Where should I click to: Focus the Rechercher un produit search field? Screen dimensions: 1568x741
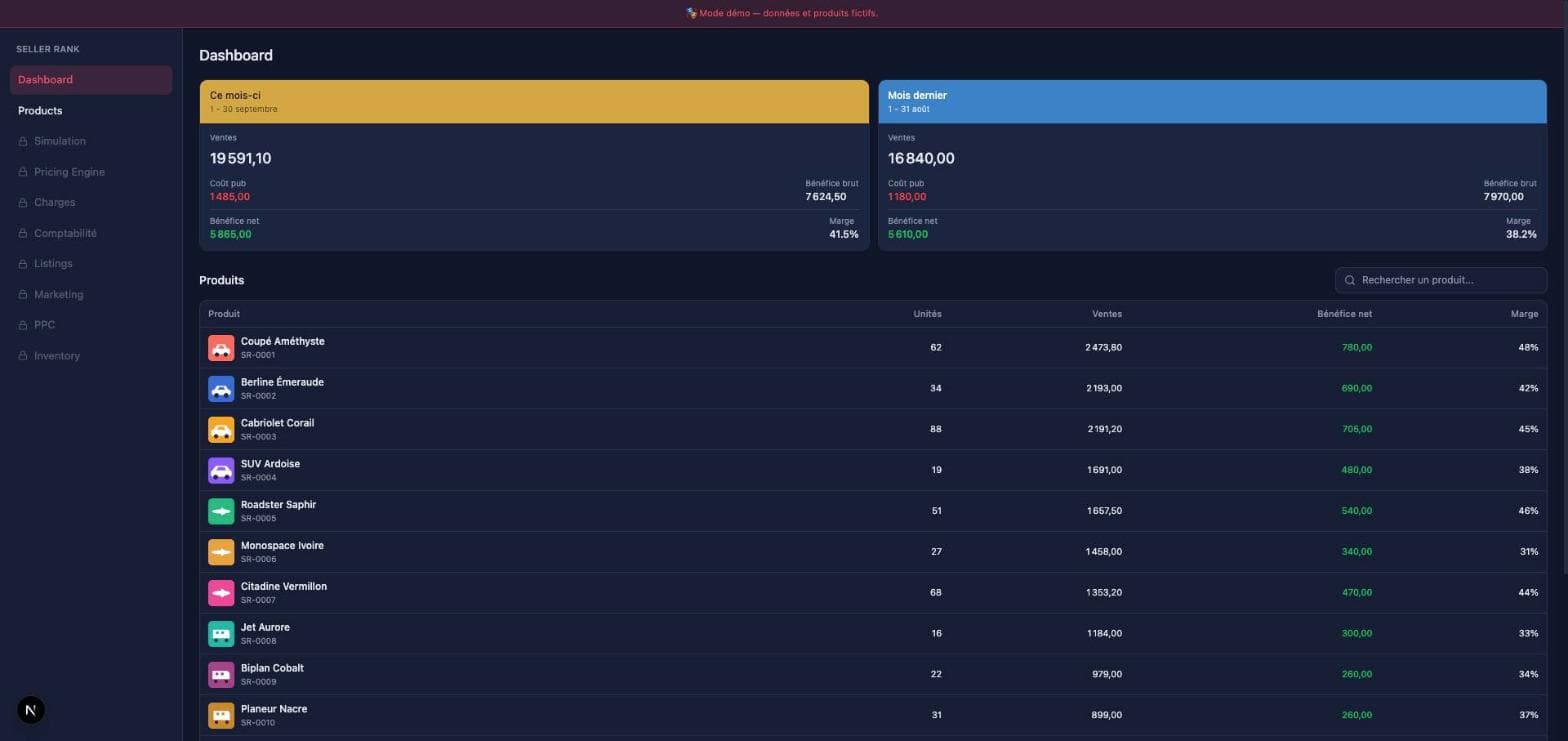point(1441,280)
